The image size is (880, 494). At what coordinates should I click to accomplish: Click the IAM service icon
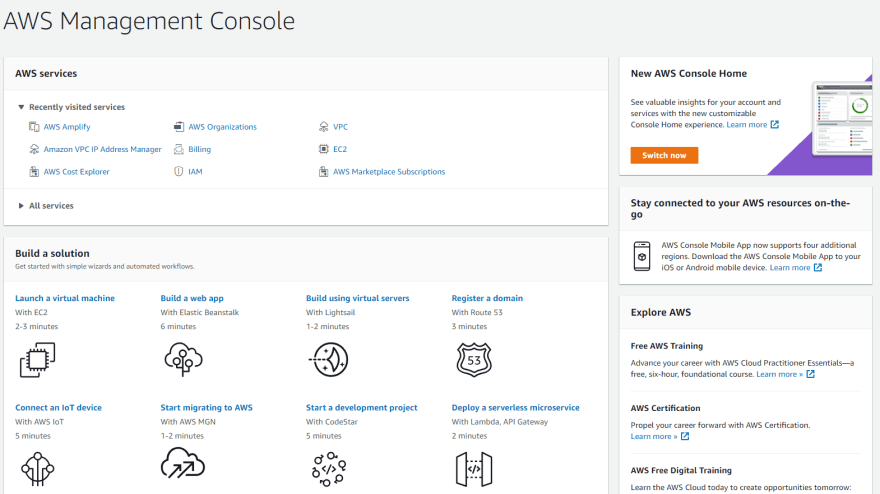coord(178,172)
